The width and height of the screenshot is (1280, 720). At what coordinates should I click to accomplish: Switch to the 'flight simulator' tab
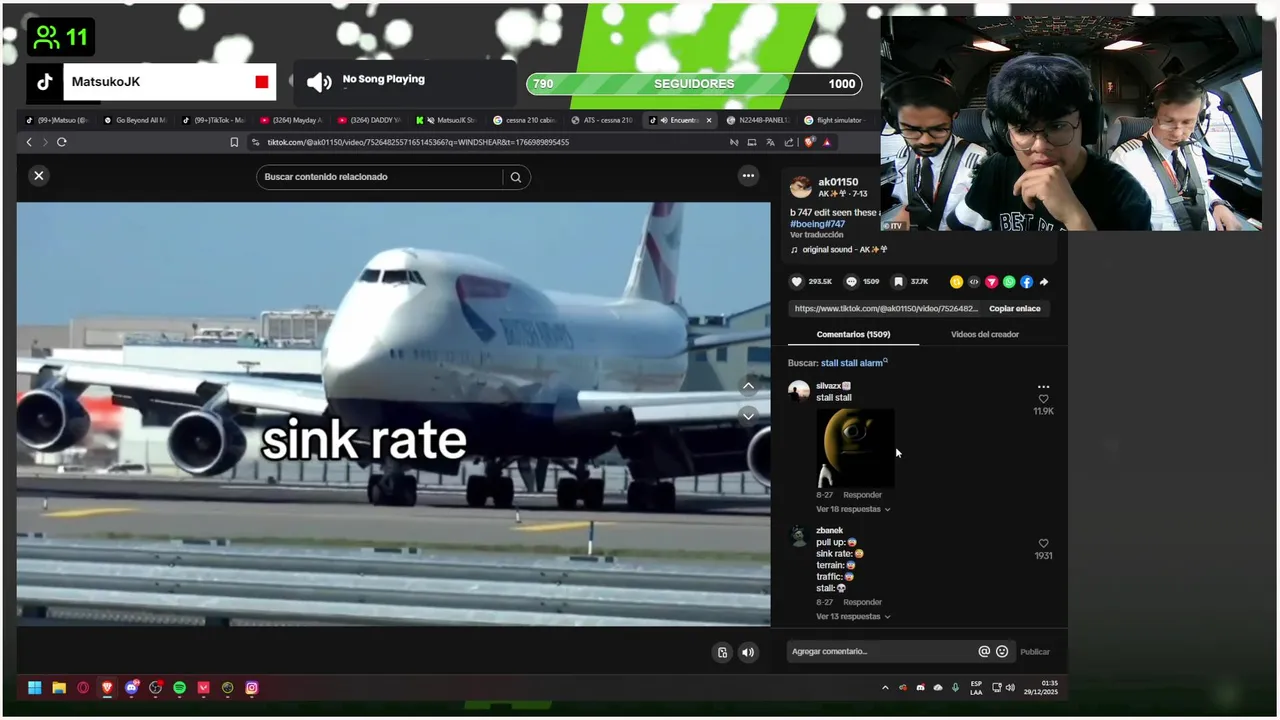tap(836, 120)
